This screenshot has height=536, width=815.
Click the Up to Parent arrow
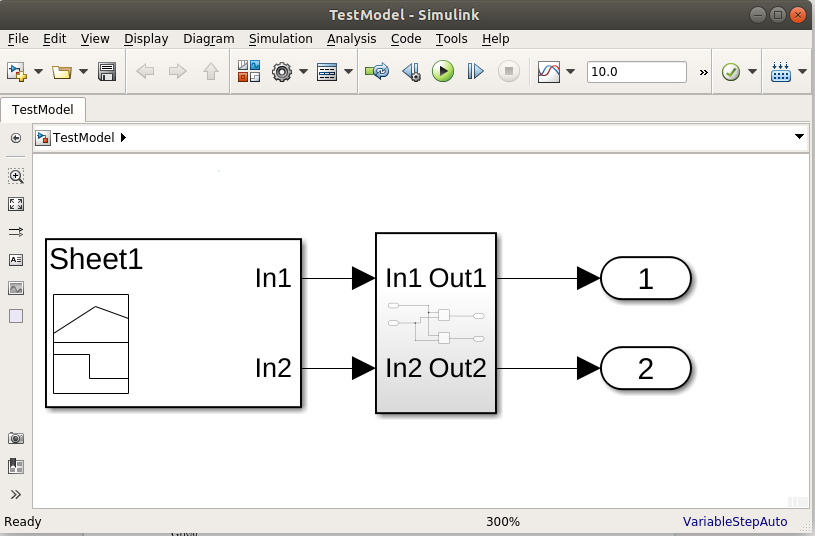[211, 72]
